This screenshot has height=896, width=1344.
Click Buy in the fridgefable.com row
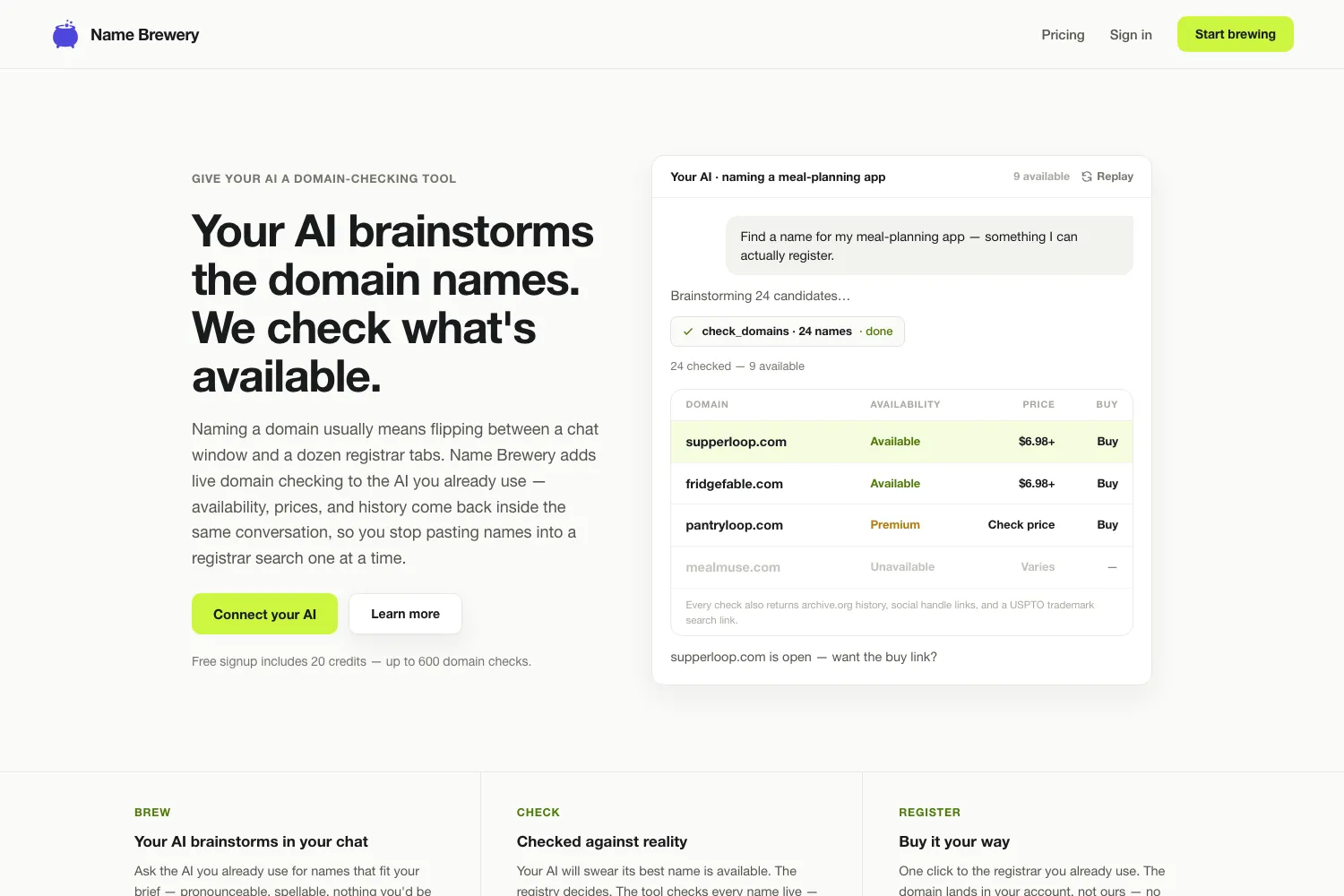click(1107, 483)
